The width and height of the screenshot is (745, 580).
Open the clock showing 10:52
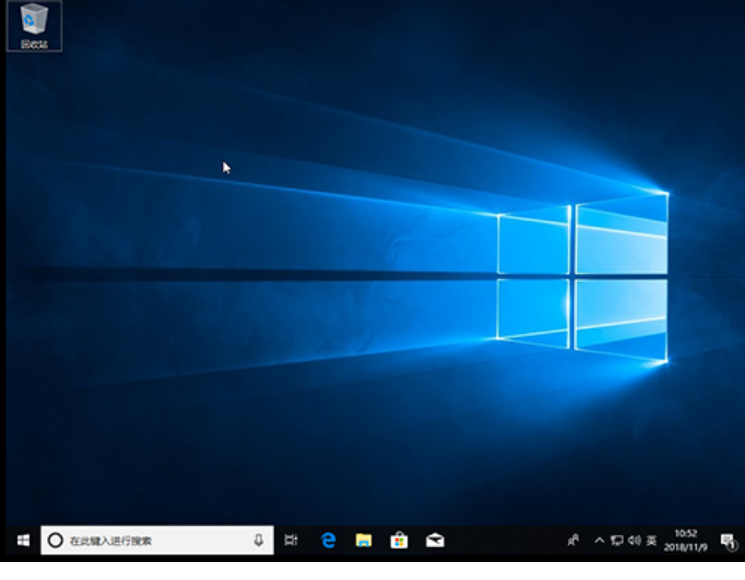coord(686,534)
